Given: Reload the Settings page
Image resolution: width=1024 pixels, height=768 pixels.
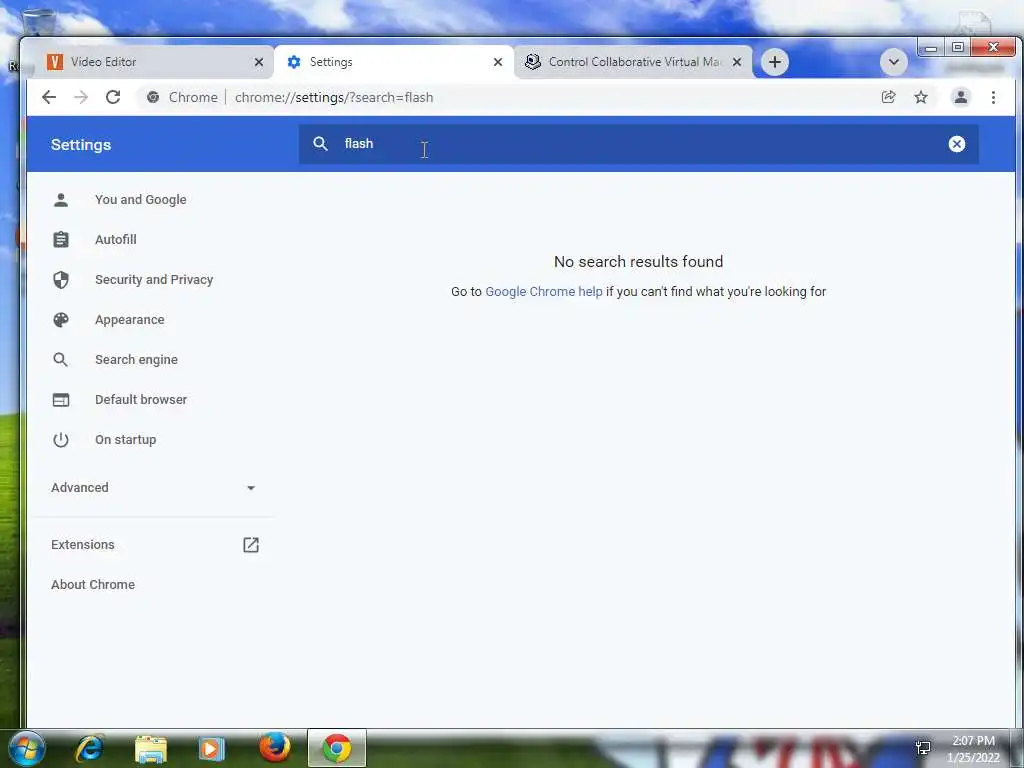Looking at the screenshot, I should coord(113,97).
